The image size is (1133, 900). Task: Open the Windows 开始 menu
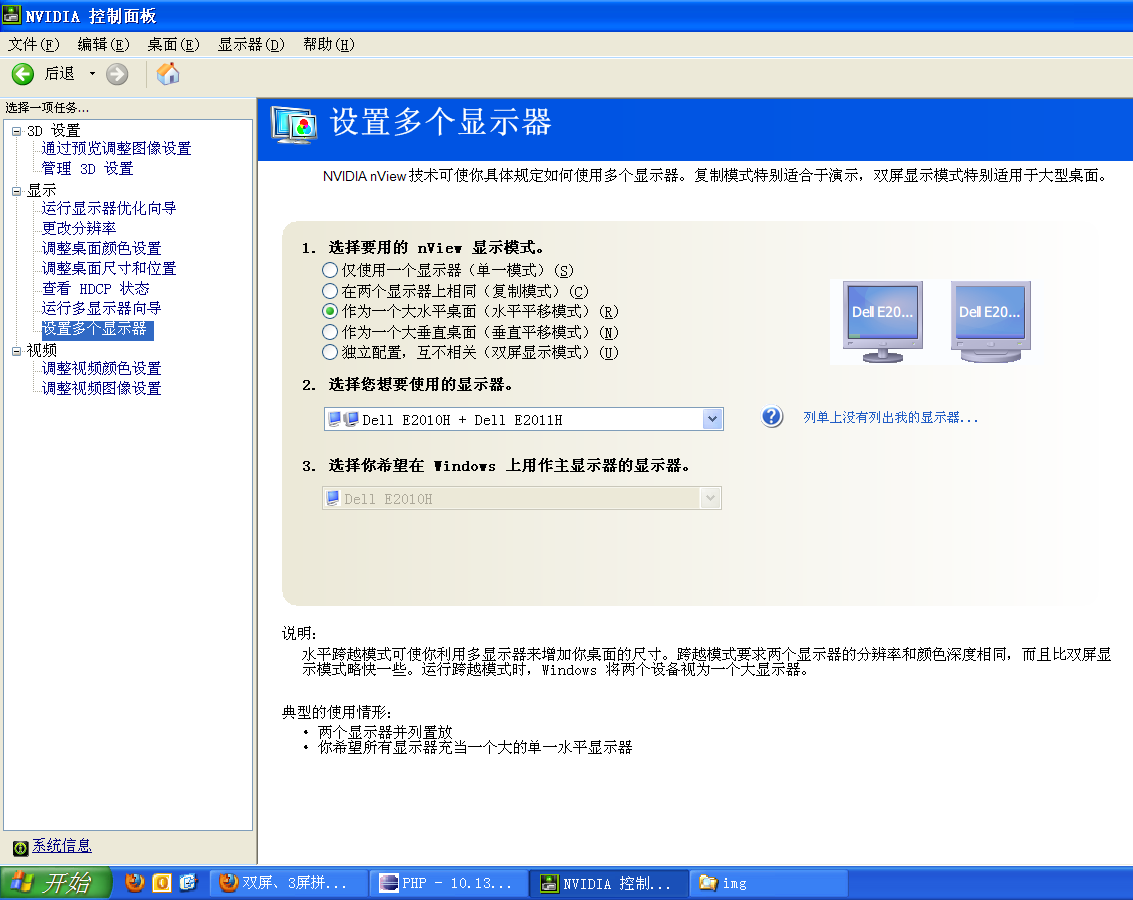(56, 883)
